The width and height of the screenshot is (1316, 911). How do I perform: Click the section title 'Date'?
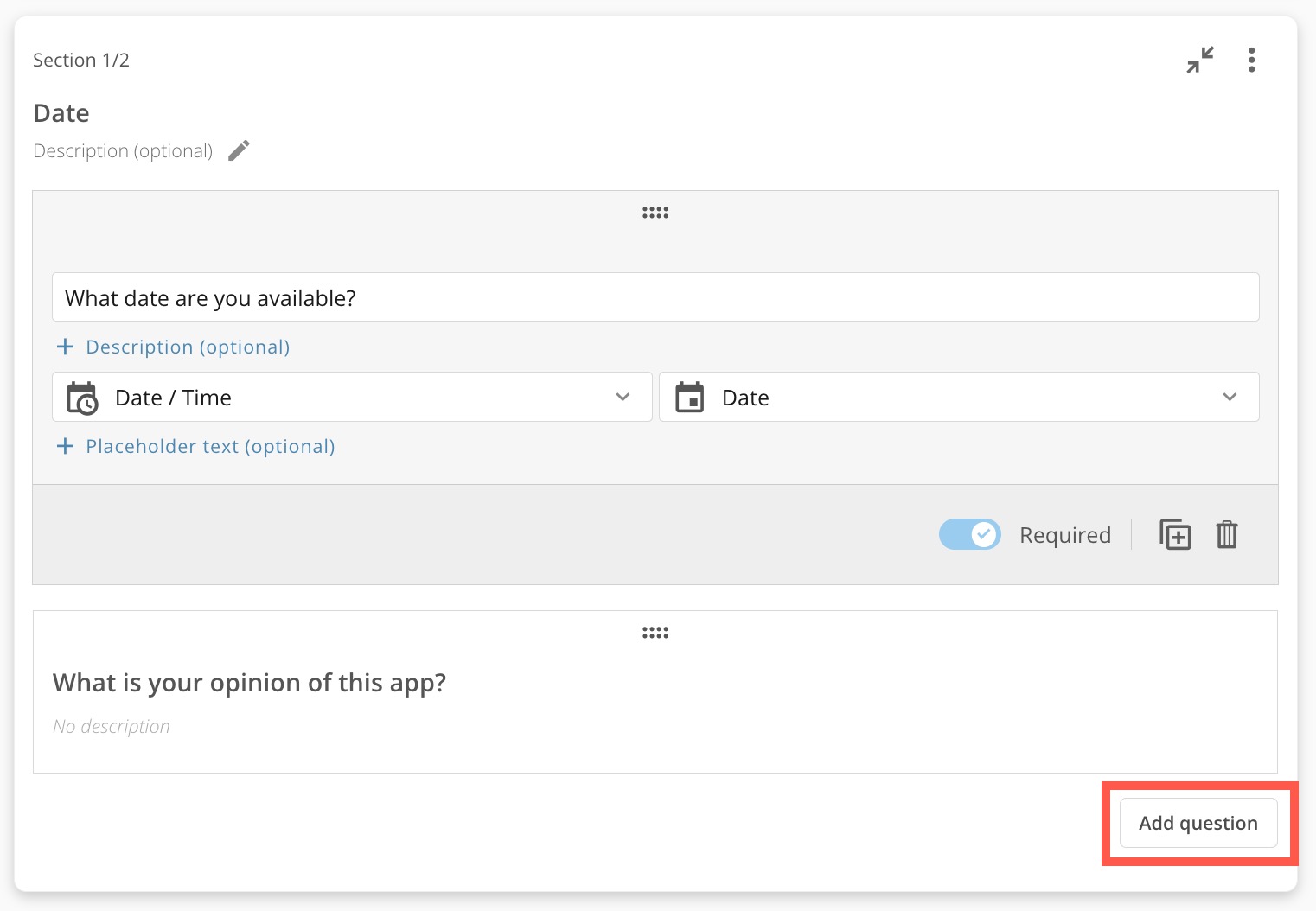click(61, 113)
